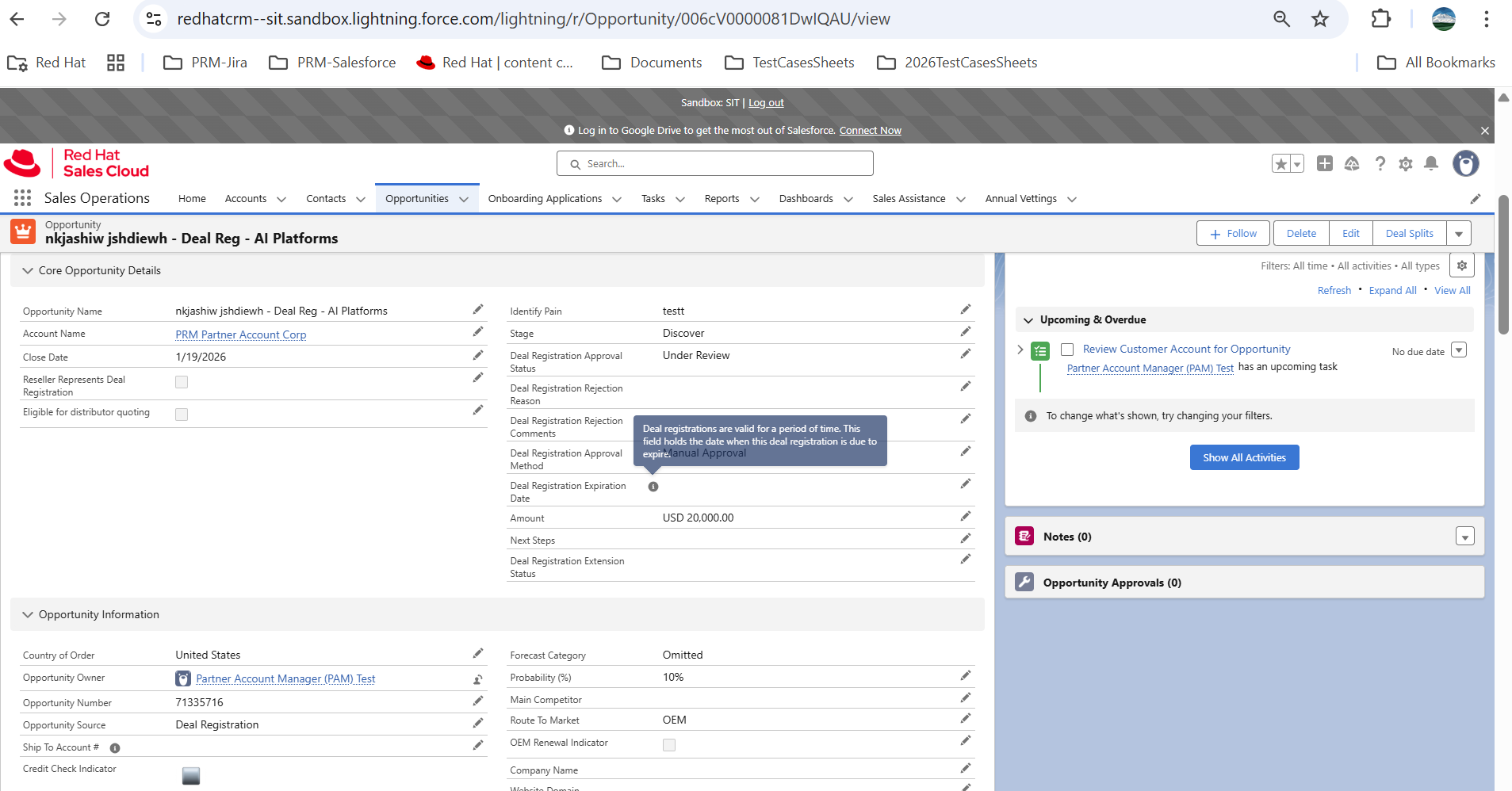Open the Opportunities navigation tab
The height and width of the screenshot is (791, 1512).
coord(417,199)
